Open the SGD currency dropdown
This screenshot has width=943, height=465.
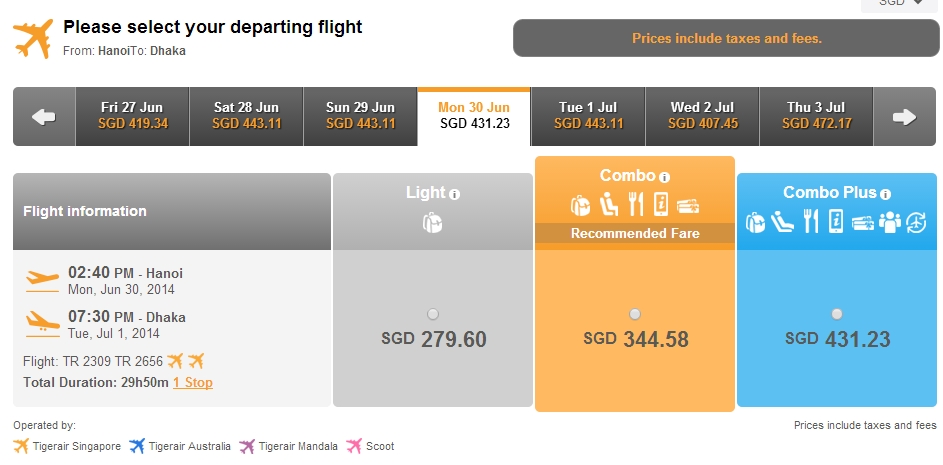900,4
